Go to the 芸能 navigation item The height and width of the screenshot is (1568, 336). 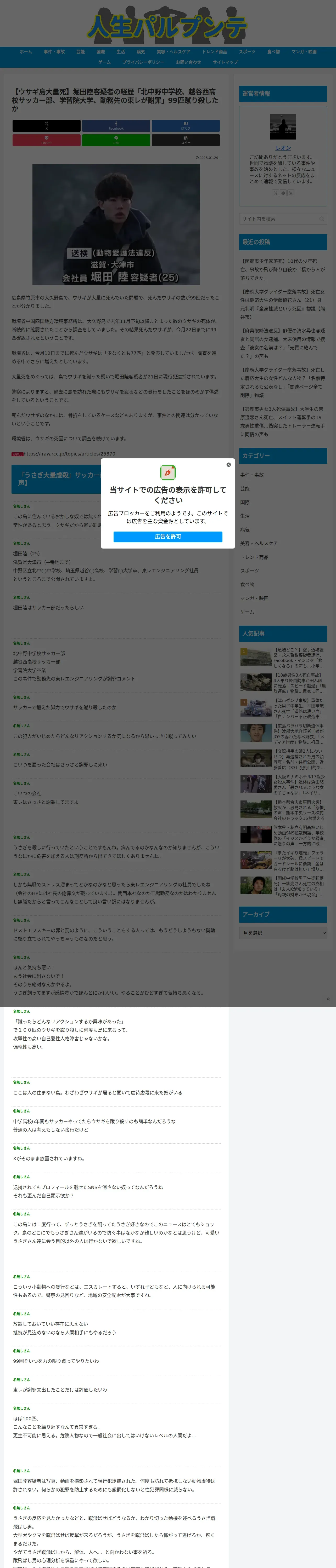81,52
